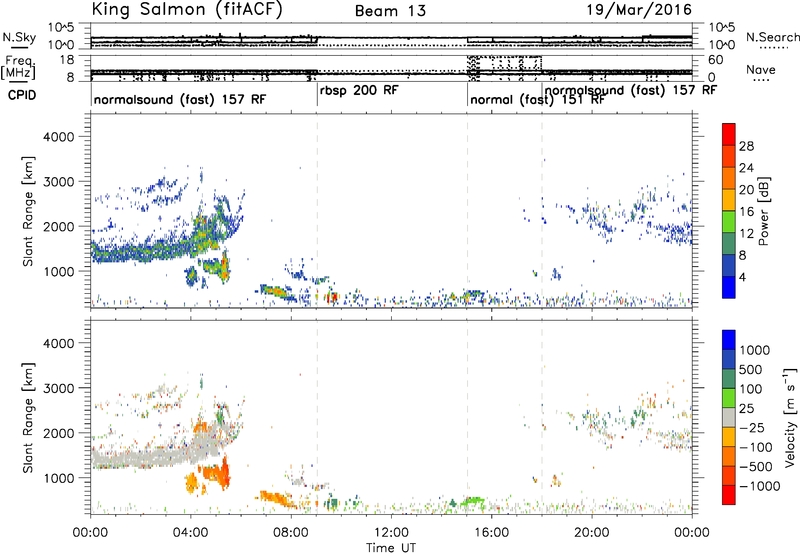Click the left 'normalsound (fast) 157 RF' label
Image resolution: width=800 pixels, height=554 pixels.
pos(180,99)
